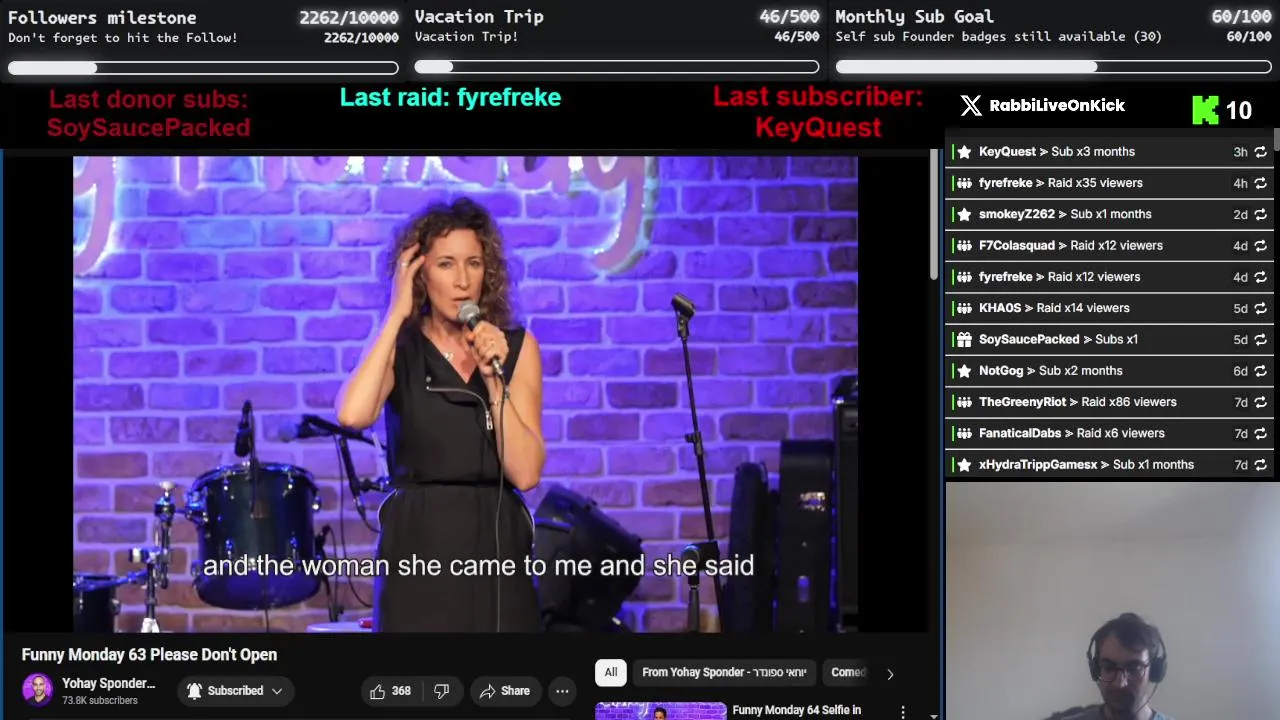Open Yohay Sponder channel avatar

[x=38, y=690]
